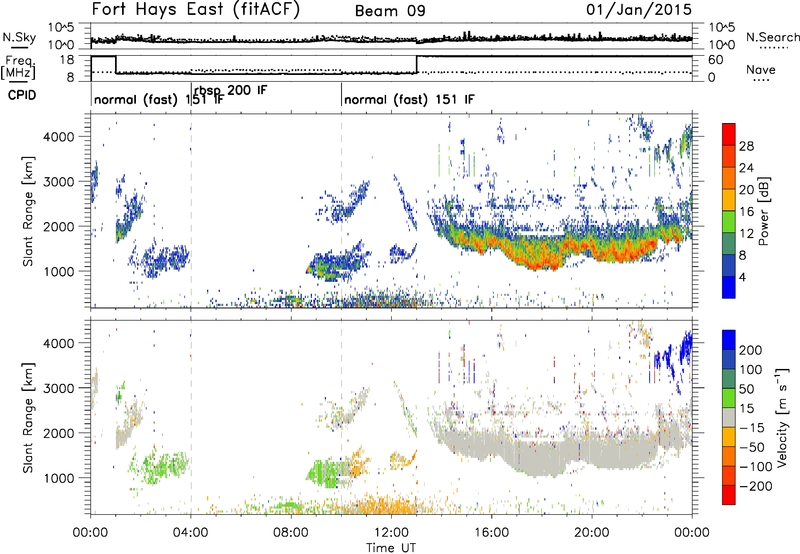Click the 'Nave' legend label
The height and width of the screenshot is (554, 800).
[761, 69]
